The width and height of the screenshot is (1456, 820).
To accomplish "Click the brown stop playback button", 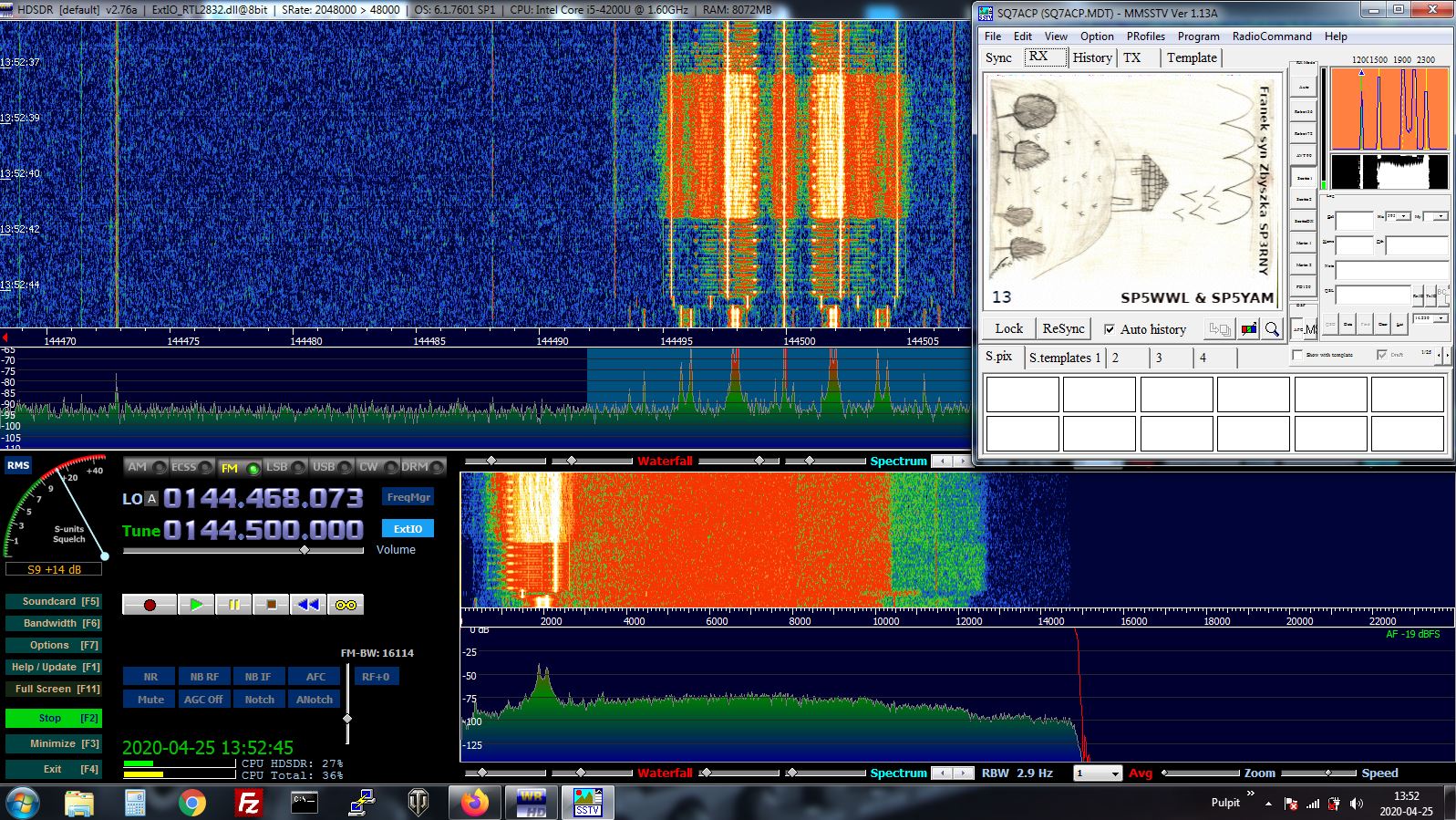I will (x=271, y=604).
